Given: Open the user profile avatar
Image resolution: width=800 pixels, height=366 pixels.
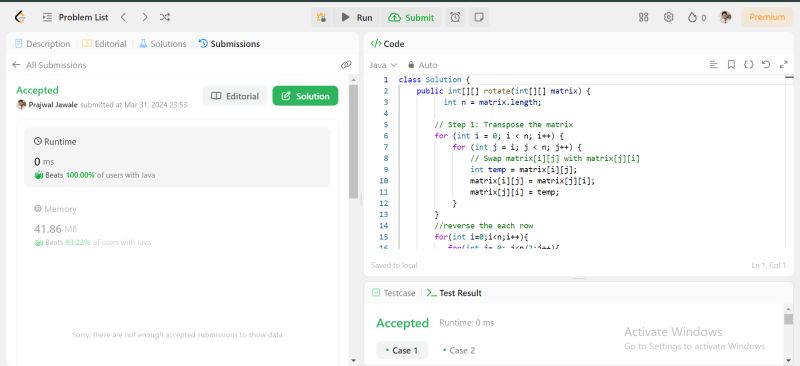Looking at the screenshot, I should [x=725, y=17].
